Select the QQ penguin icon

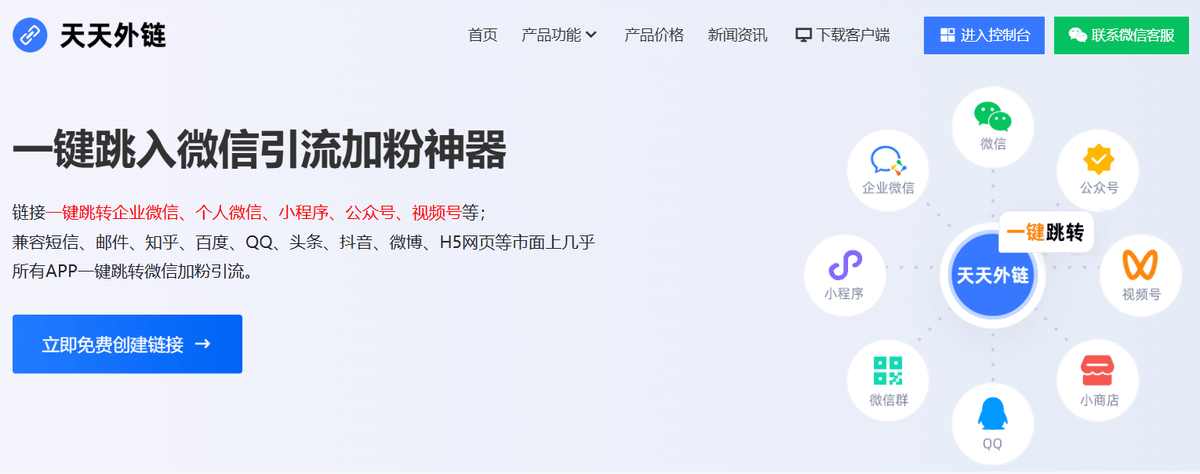click(x=992, y=413)
